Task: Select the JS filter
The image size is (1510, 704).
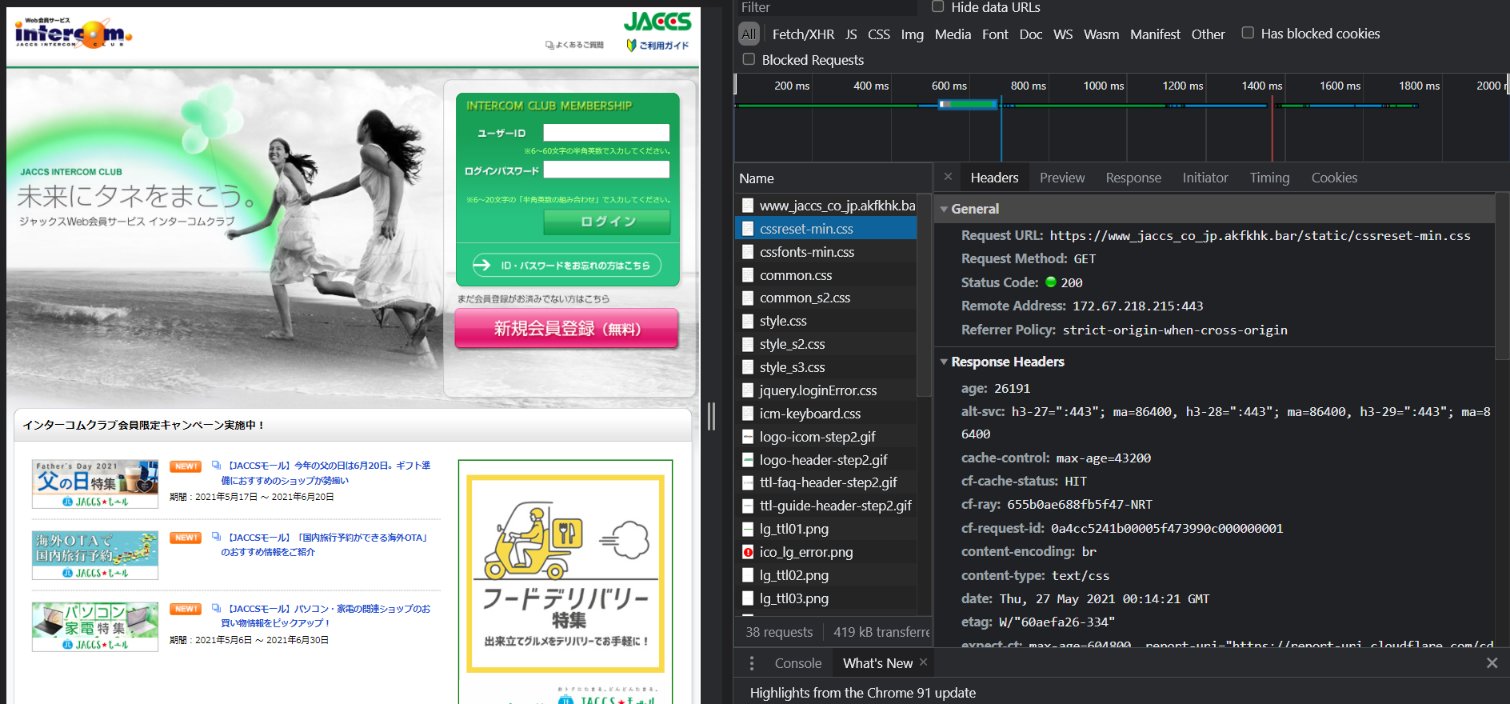Action: pyautogui.click(x=851, y=34)
